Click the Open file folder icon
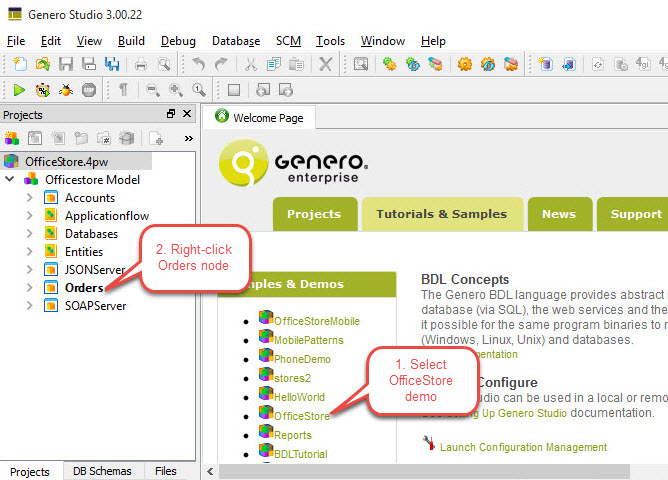668x480 pixels. (43, 64)
